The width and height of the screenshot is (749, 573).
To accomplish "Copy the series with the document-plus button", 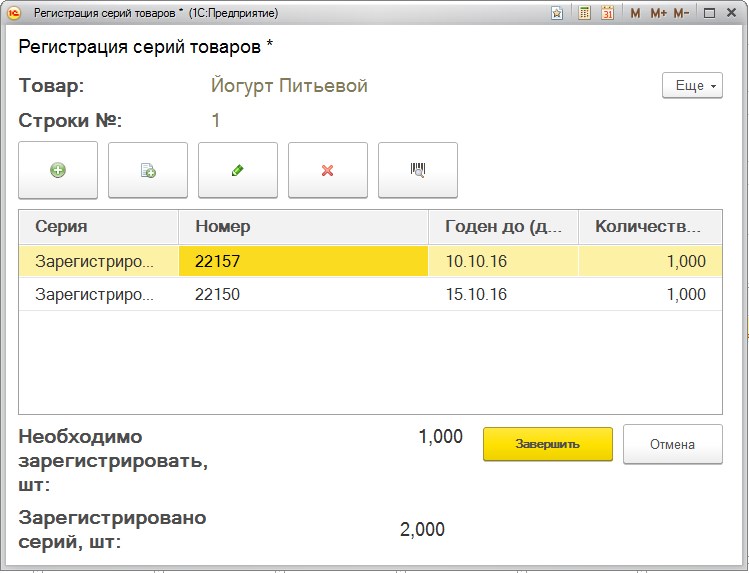I will [x=148, y=170].
